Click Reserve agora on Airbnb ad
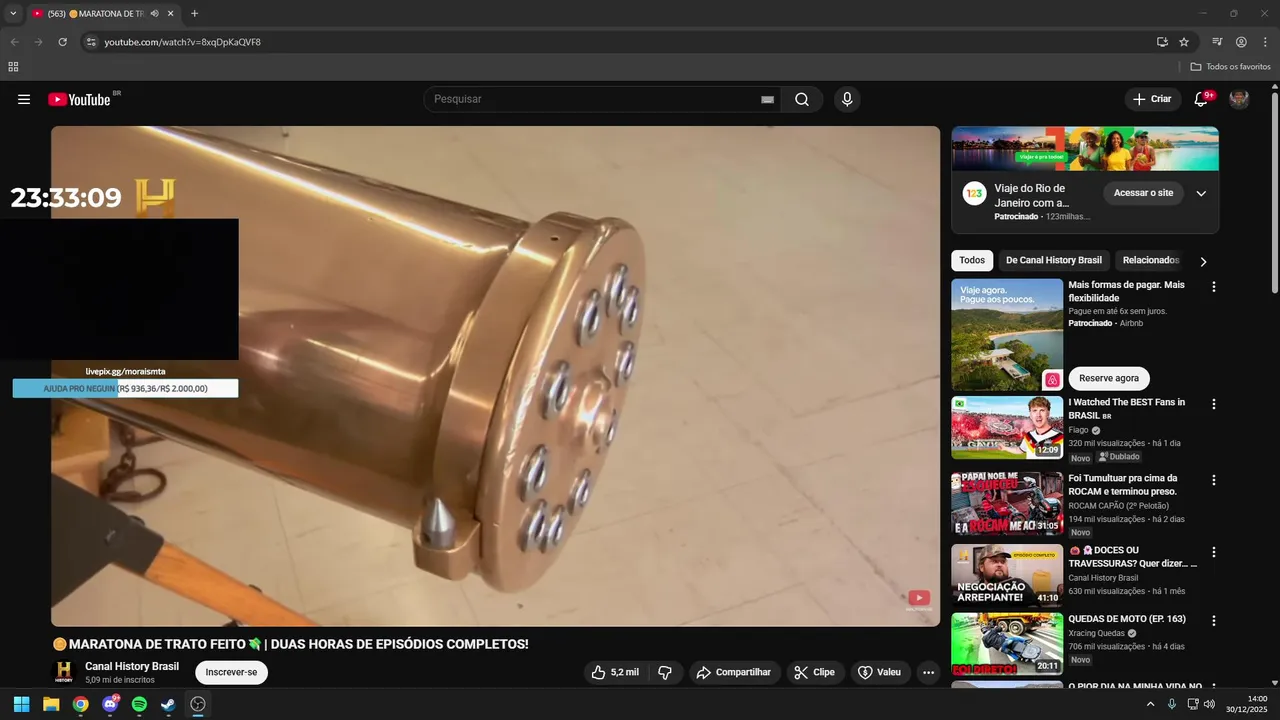This screenshot has height=720, width=1280. (1109, 378)
